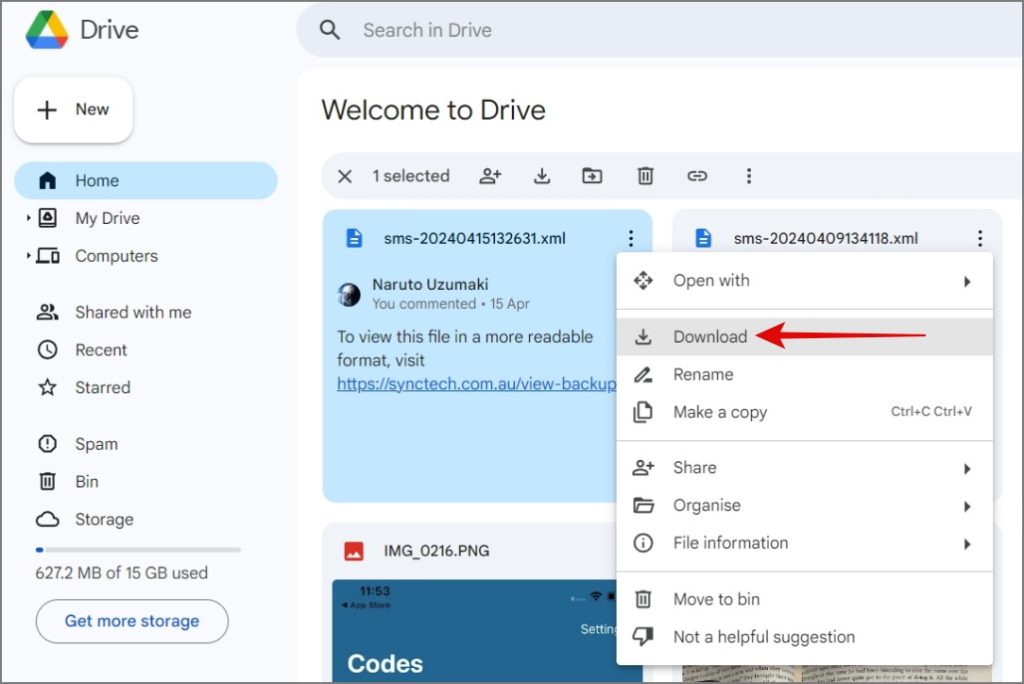Viewport: 1024px width, 684px height.
Task: Choose Not a helpful suggestion
Action: click(805, 637)
